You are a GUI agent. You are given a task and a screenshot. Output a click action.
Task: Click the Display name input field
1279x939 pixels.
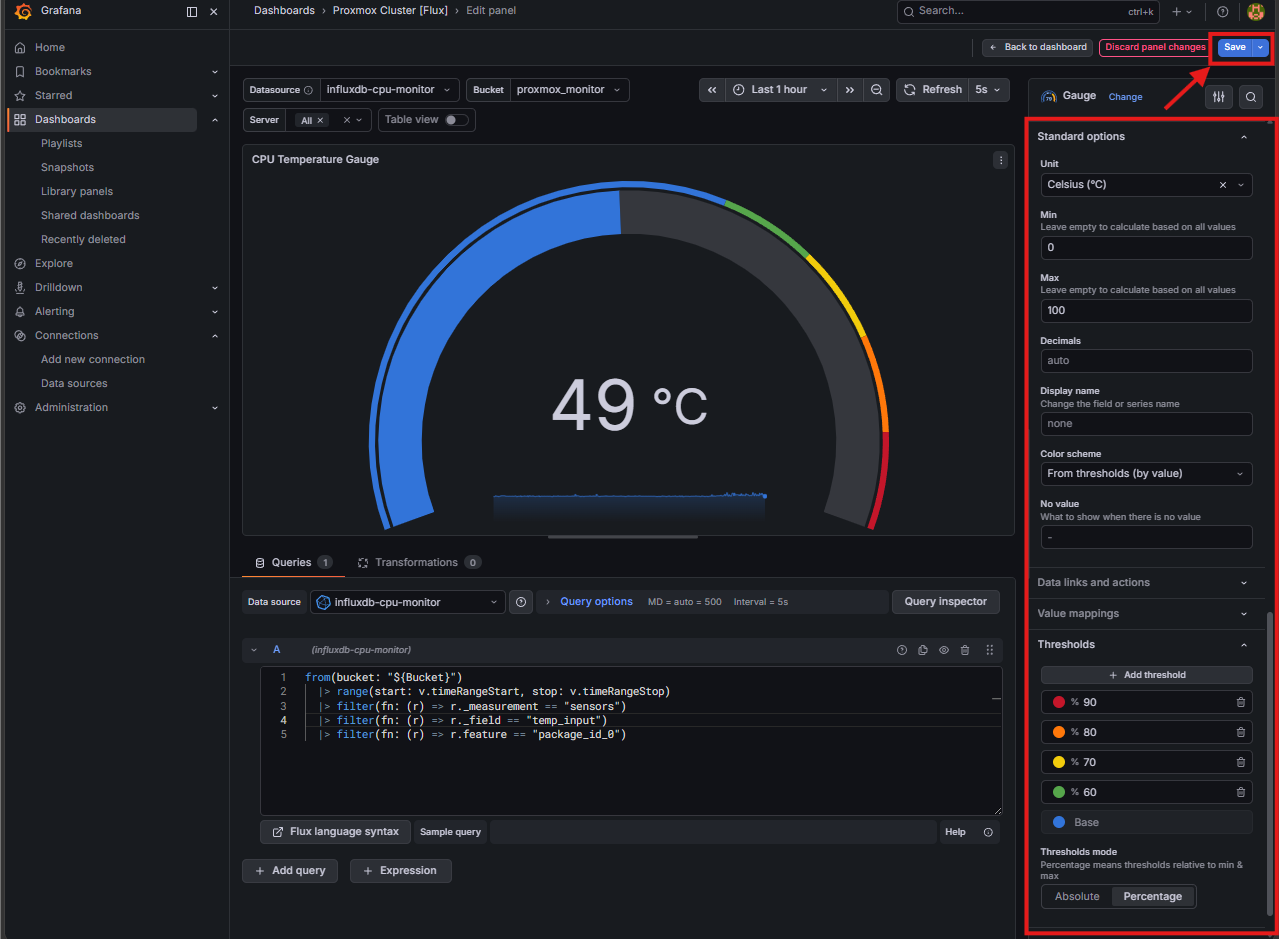[x=1146, y=424]
